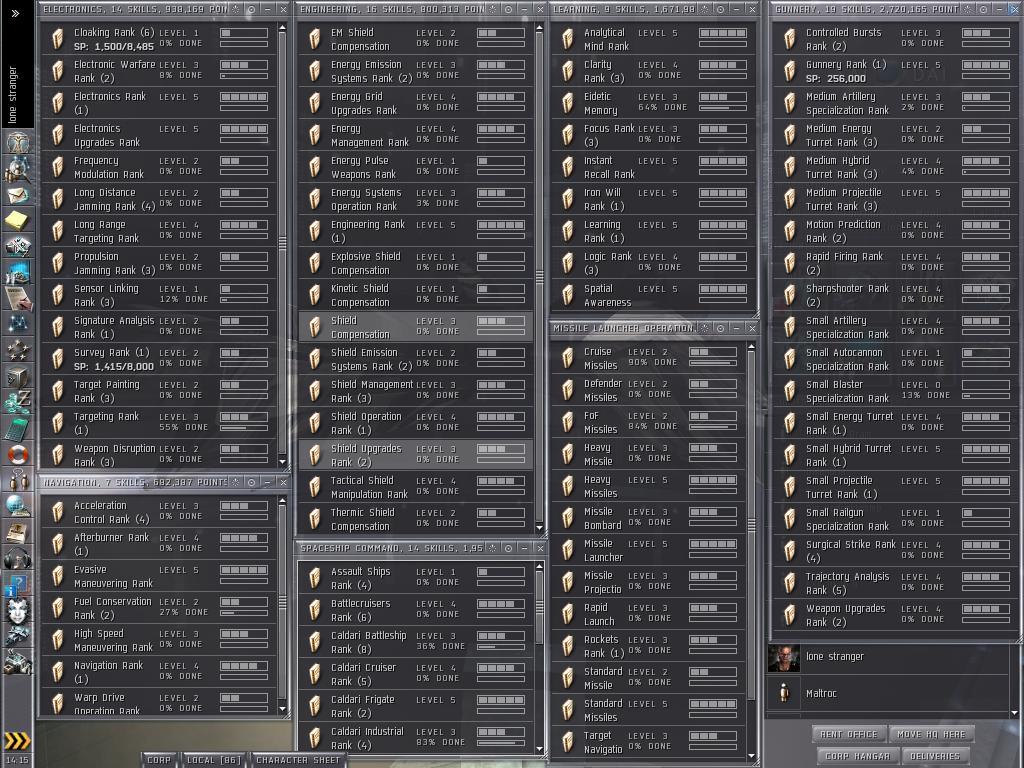Select the Evasive Maneuvering Rank skill
1024x768 pixels.
click(159, 576)
